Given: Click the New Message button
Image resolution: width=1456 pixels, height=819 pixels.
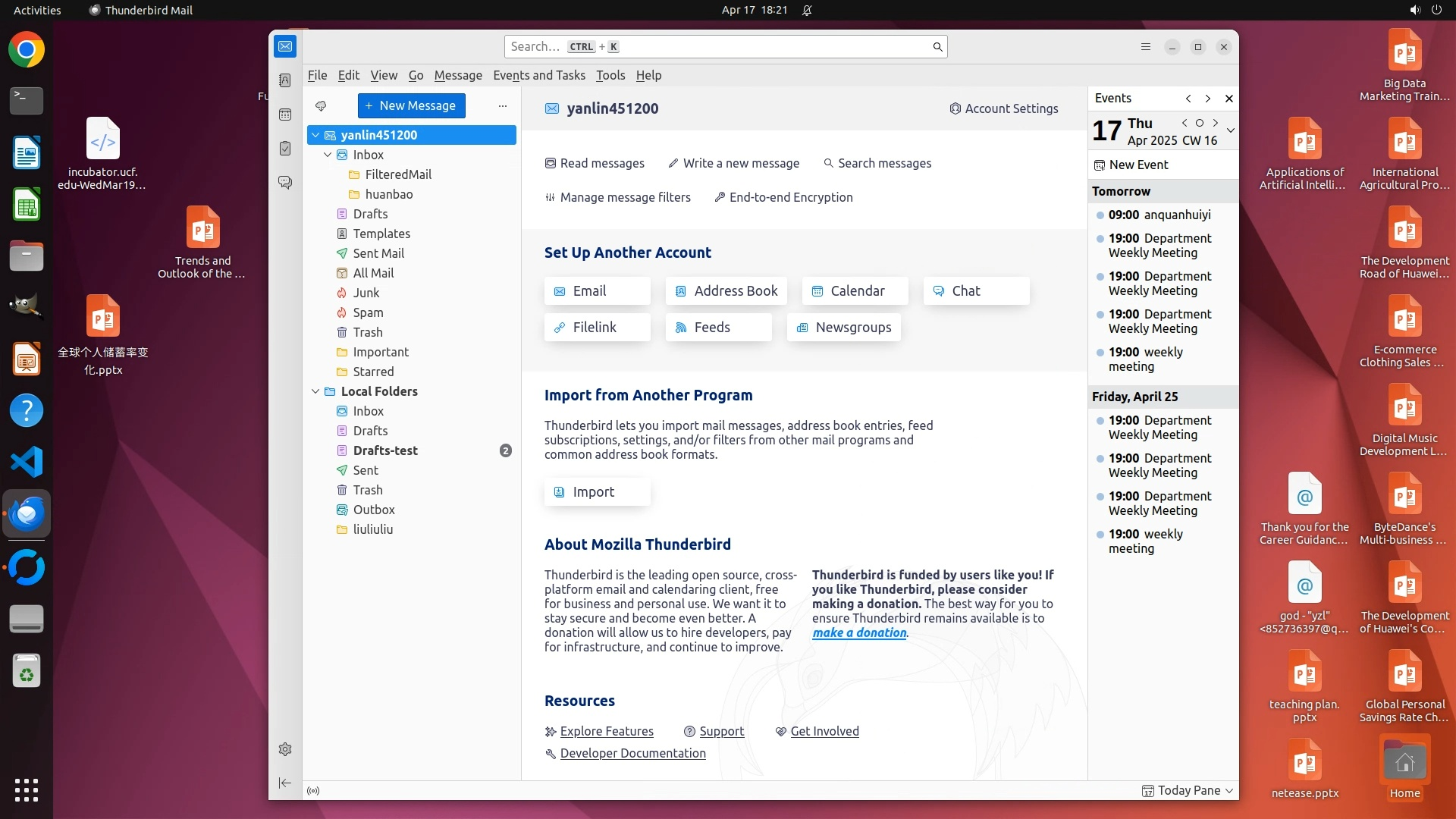Looking at the screenshot, I should pyautogui.click(x=411, y=106).
